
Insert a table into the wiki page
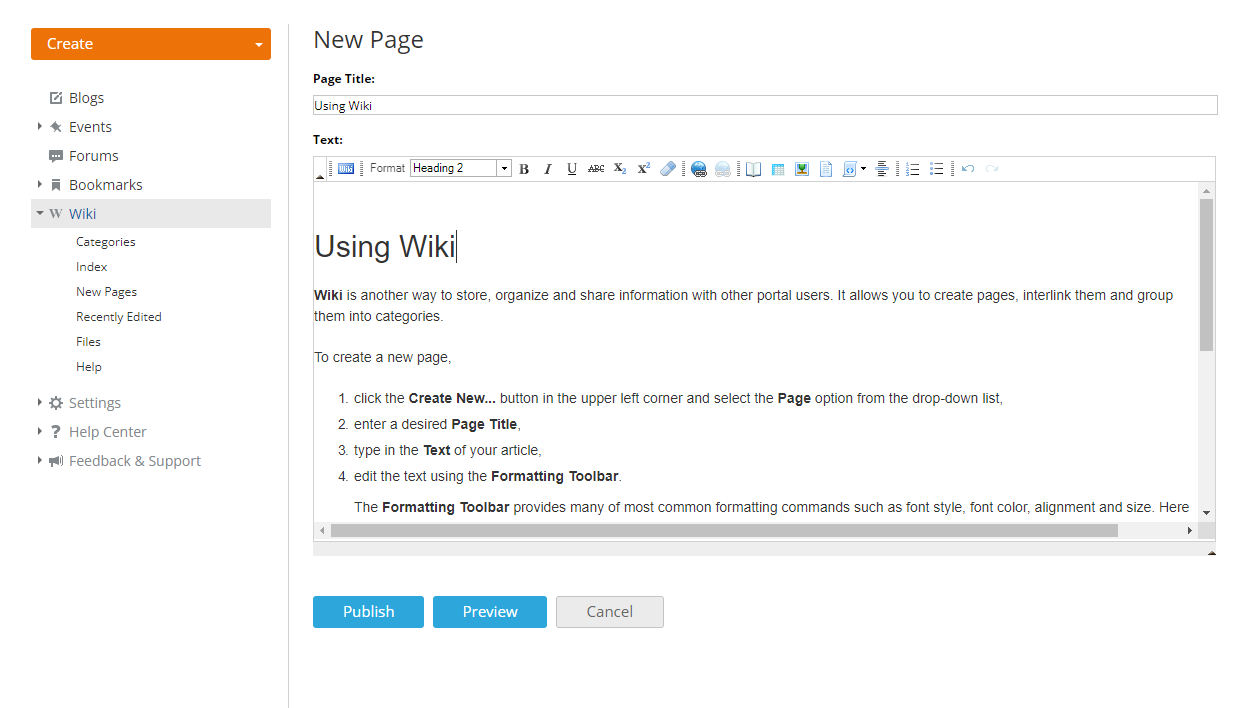click(x=777, y=168)
